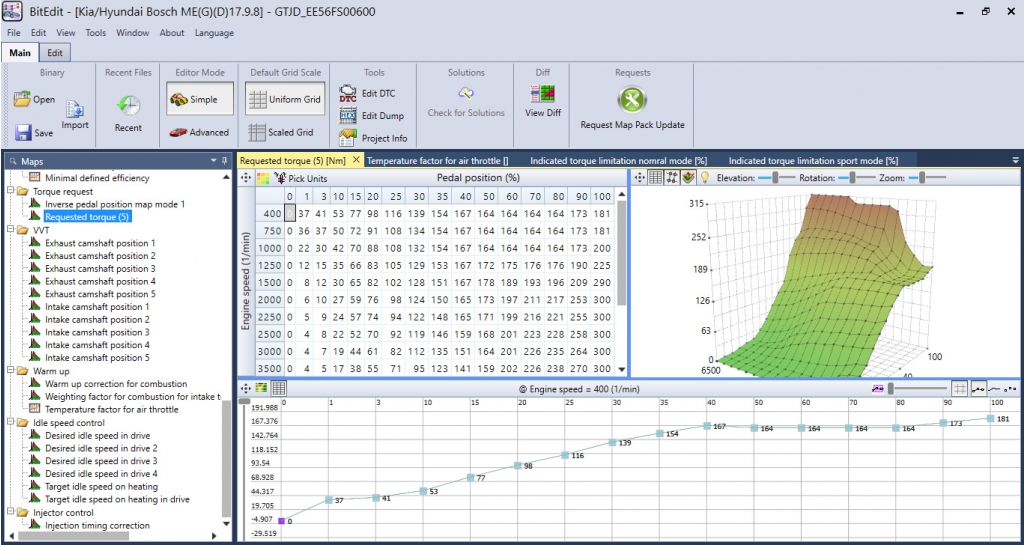
Task: Select Desired idle speed in drive 4
Action: pos(101,474)
